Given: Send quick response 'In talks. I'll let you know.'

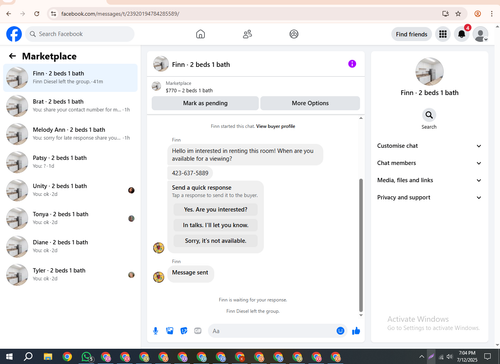Looking at the screenshot, I should coord(215,225).
